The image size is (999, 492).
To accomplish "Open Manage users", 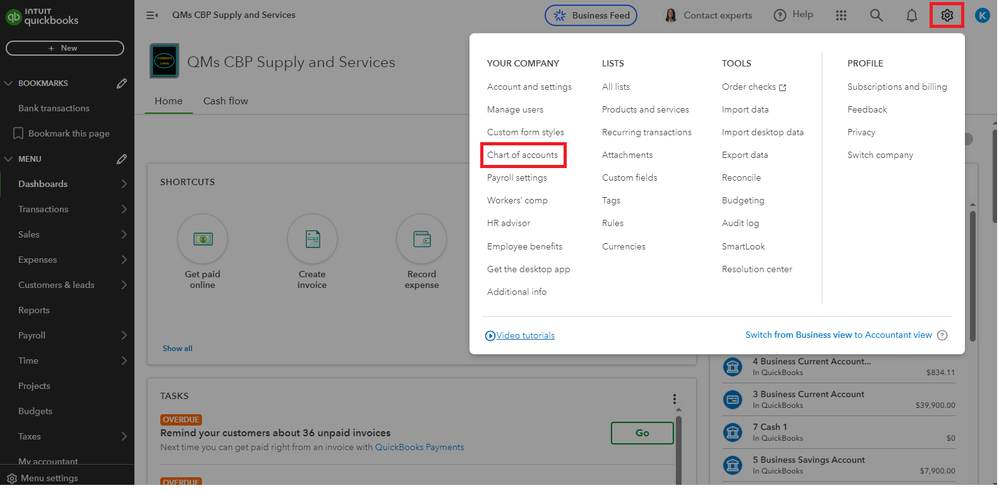I will coord(515,110).
